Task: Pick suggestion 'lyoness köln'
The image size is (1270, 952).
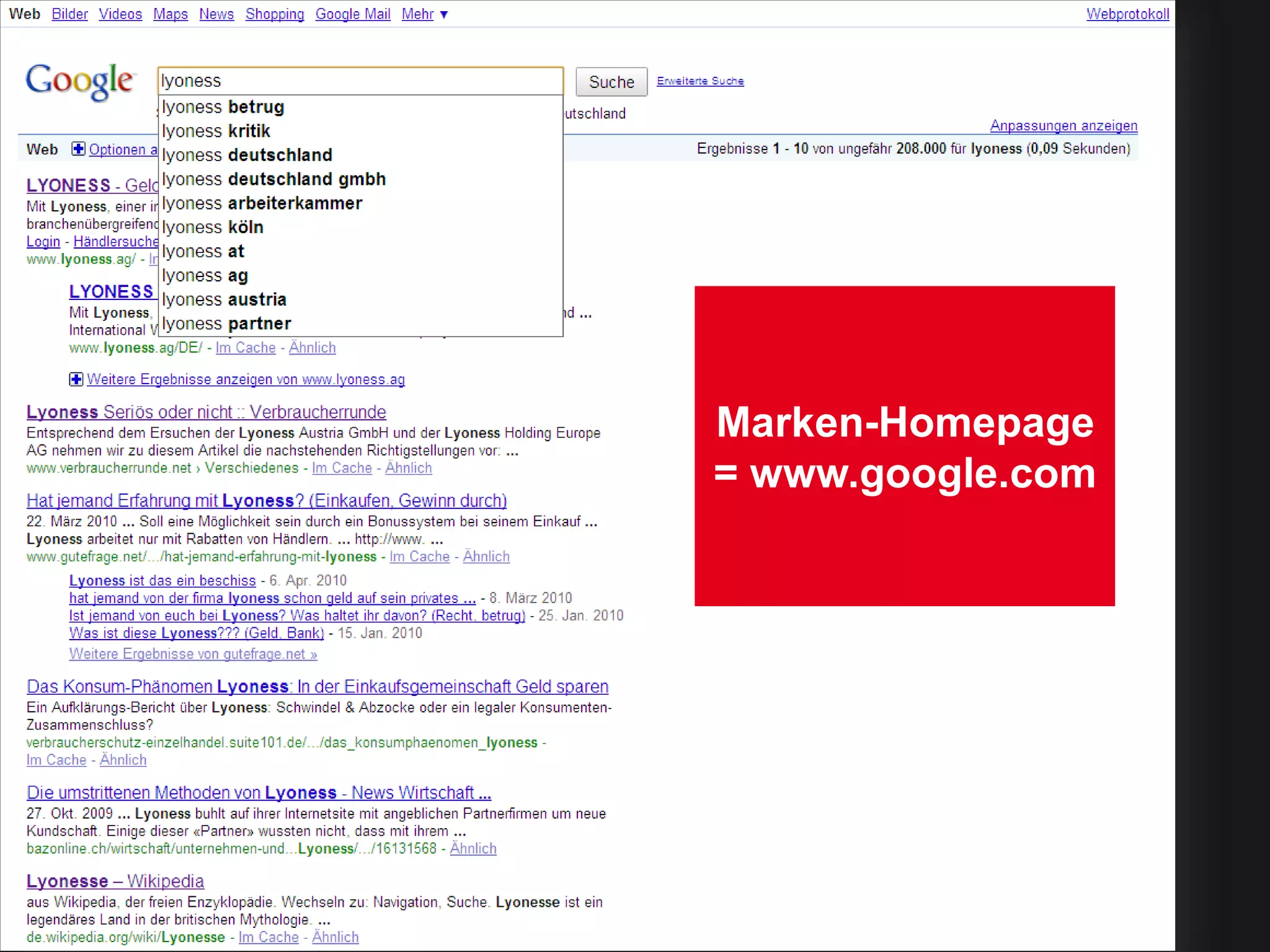Action: click(x=360, y=228)
